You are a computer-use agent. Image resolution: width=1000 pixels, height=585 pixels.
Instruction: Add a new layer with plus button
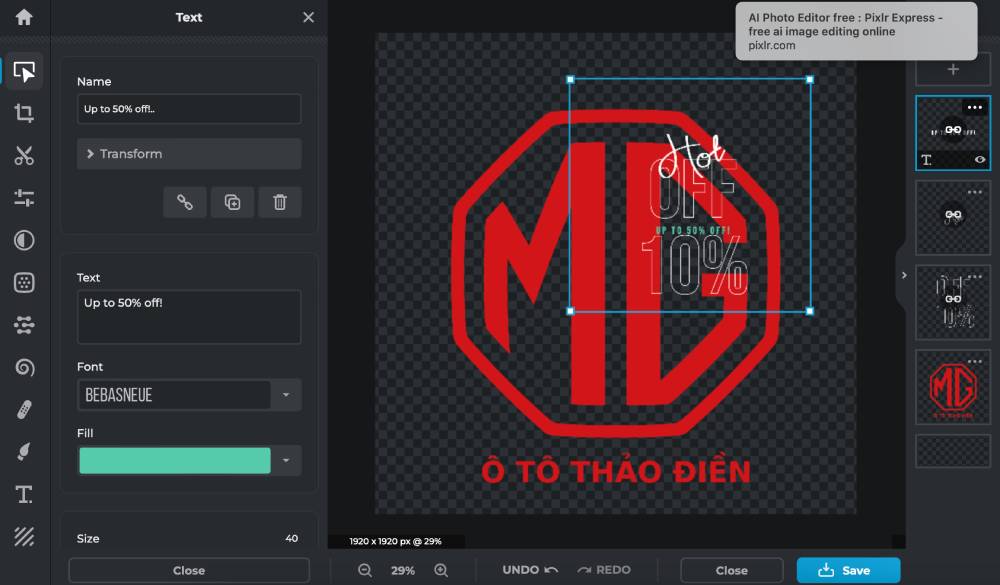tap(953, 70)
